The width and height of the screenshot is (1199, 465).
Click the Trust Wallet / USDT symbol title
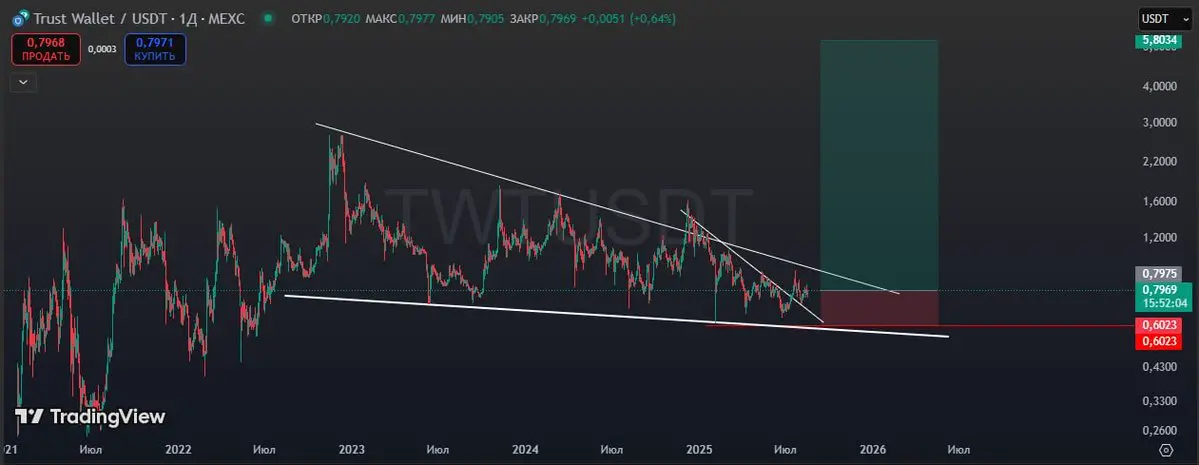click(x=139, y=18)
